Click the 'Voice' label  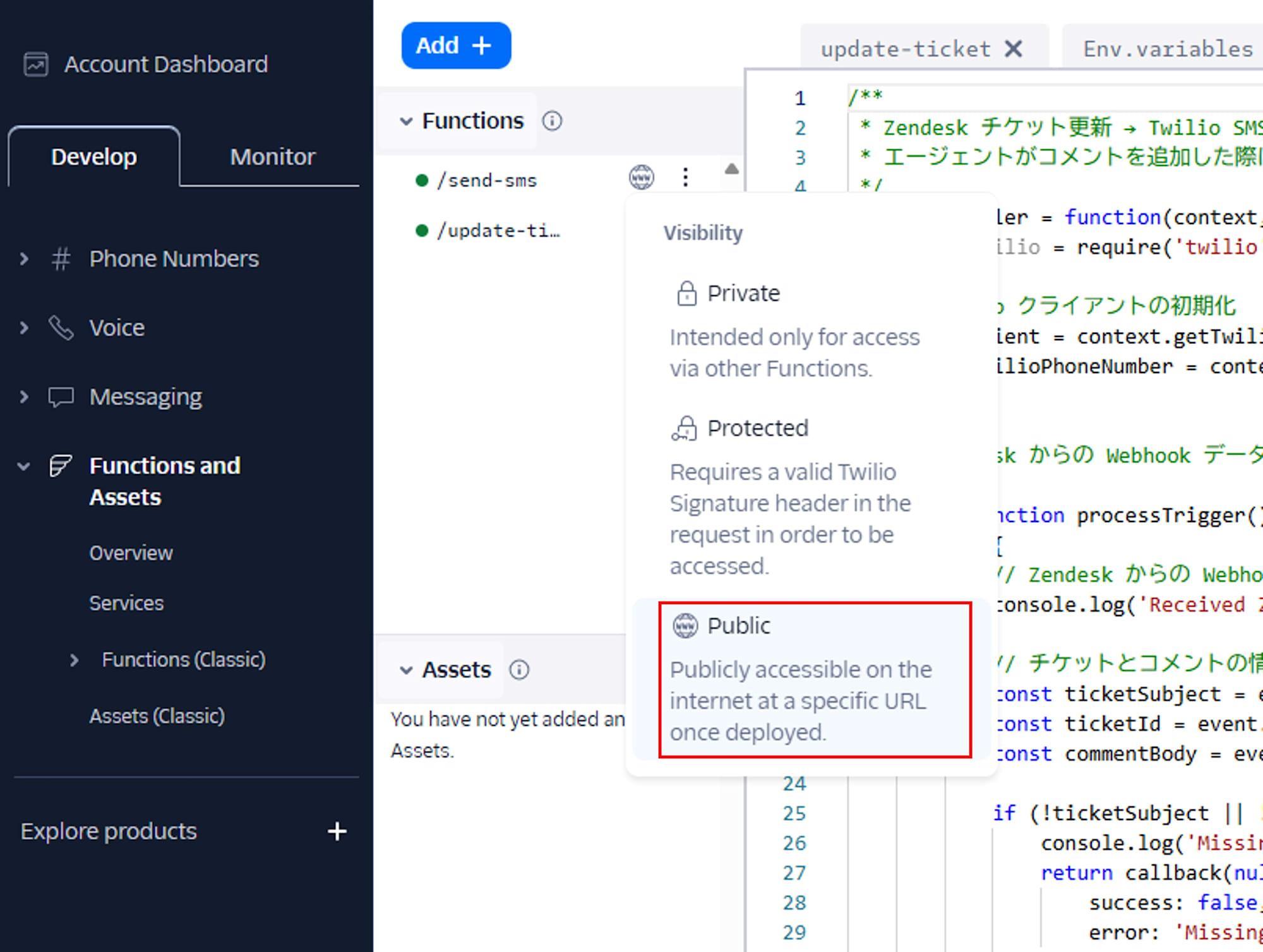pos(117,328)
